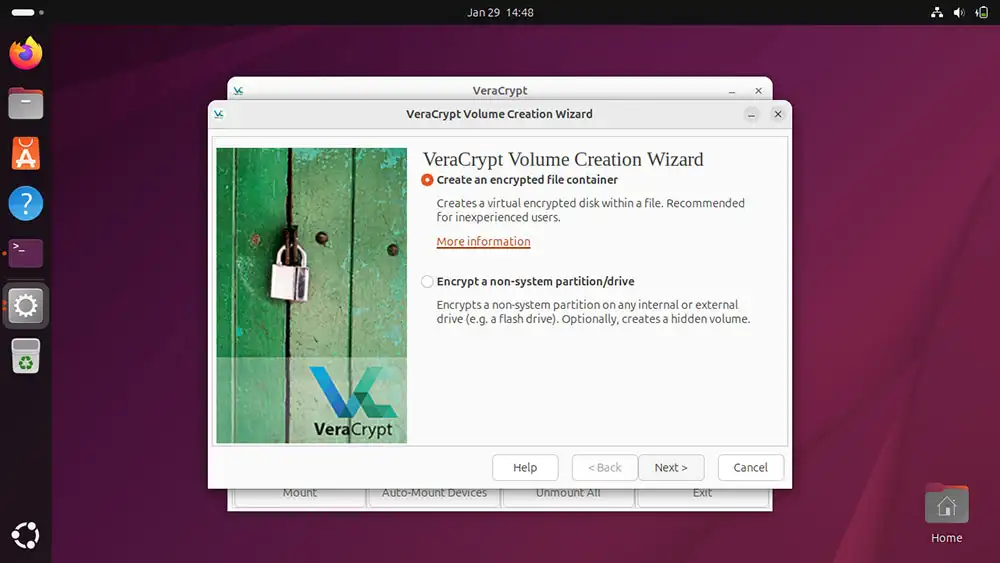Open the Trash in the dock
1000x563 pixels.
[x=26, y=356]
